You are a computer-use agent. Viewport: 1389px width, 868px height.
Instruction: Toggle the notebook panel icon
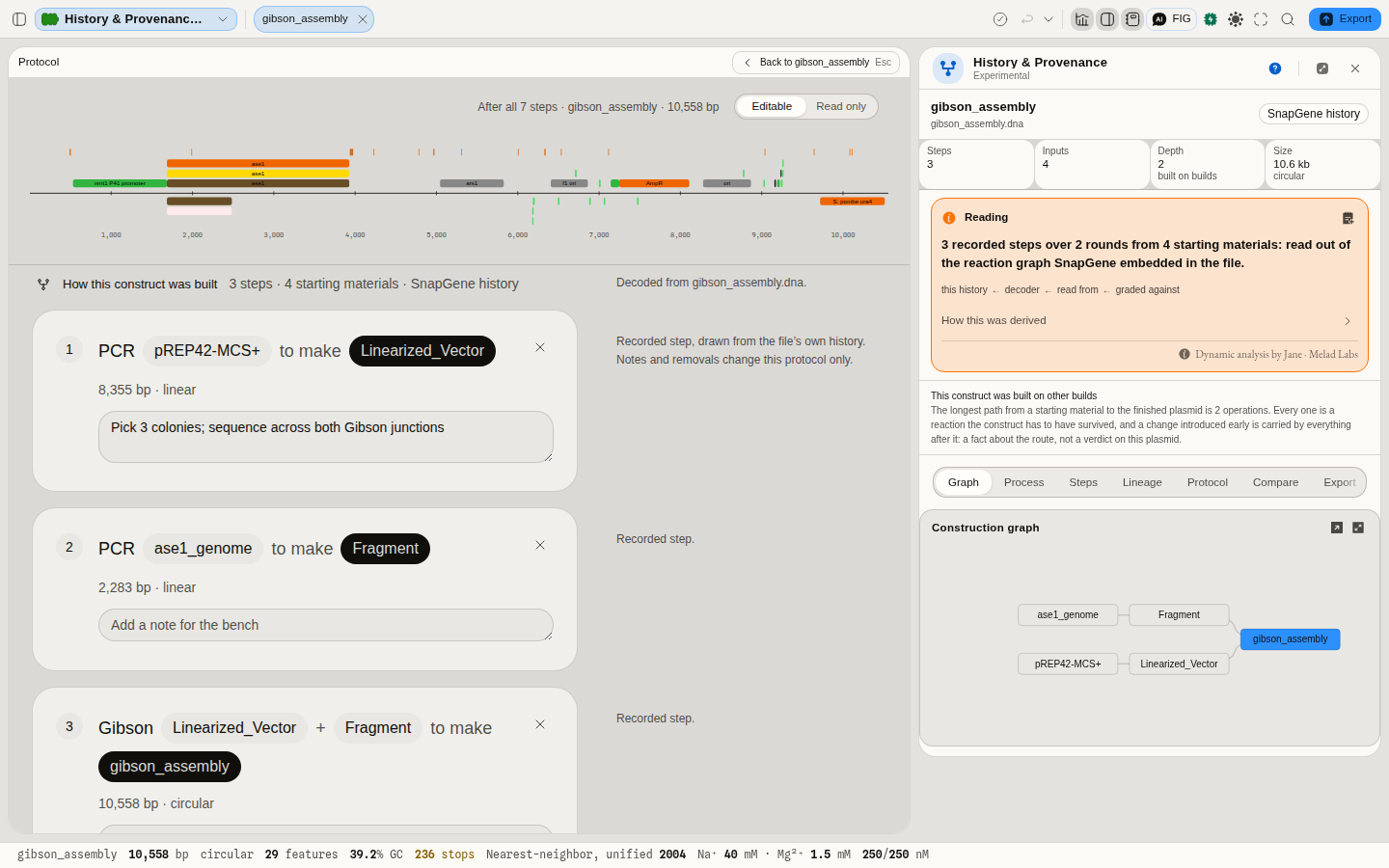pyautogui.click(x=1132, y=19)
